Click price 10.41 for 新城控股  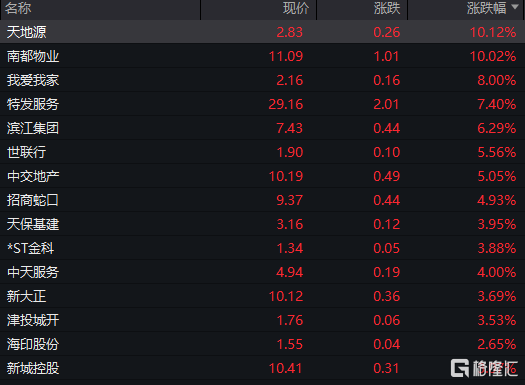pos(286,368)
